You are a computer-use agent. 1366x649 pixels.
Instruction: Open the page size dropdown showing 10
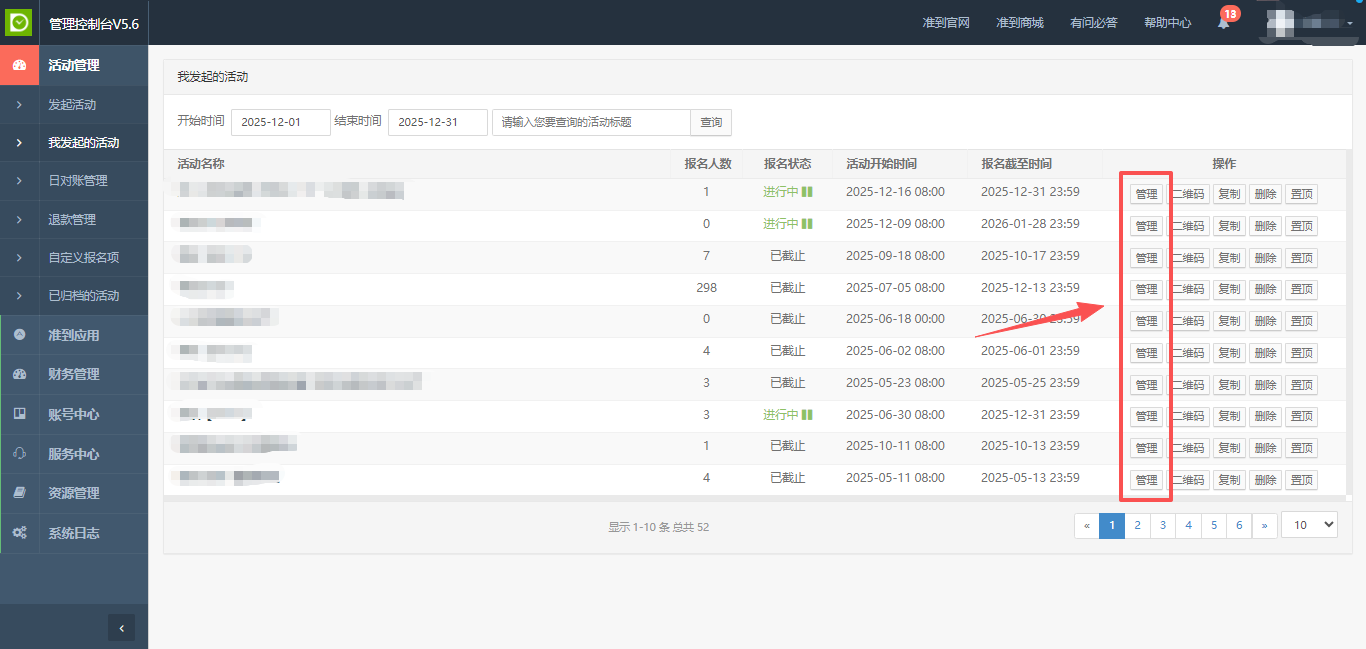pyautogui.click(x=1308, y=525)
